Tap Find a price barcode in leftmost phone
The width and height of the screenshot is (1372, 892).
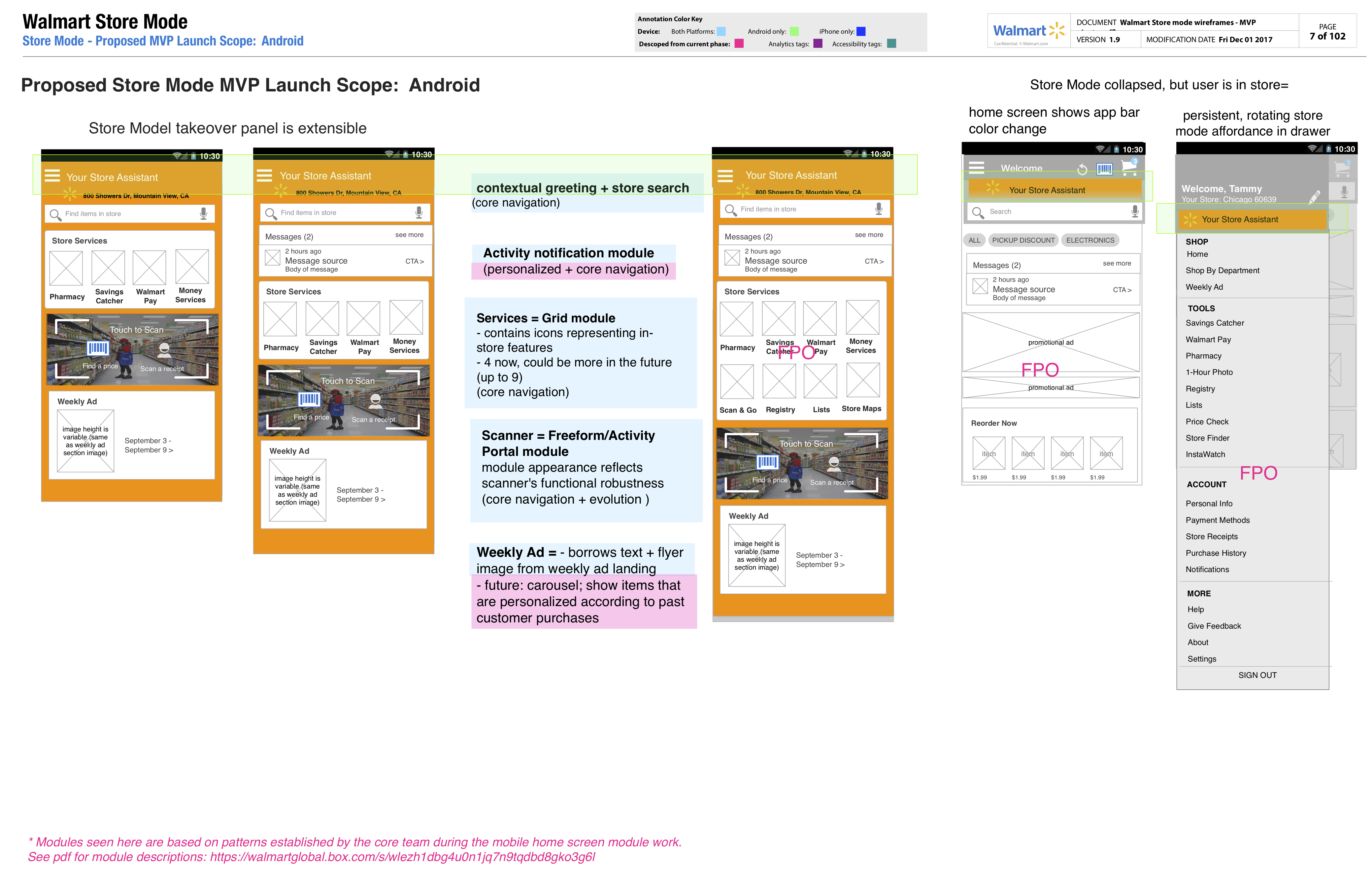click(97, 348)
